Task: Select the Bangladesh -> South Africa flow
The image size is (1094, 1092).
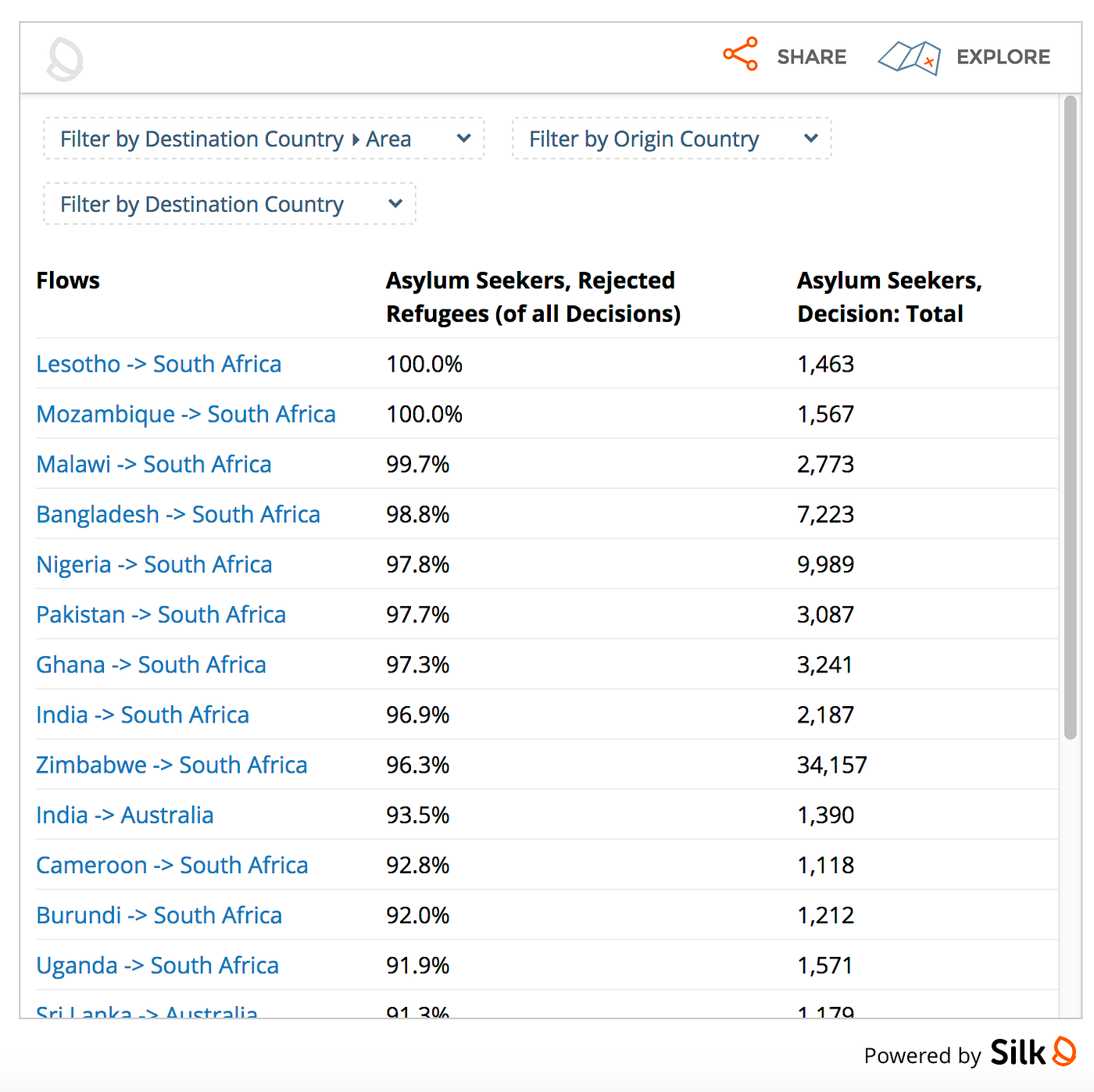Action: [x=178, y=515]
